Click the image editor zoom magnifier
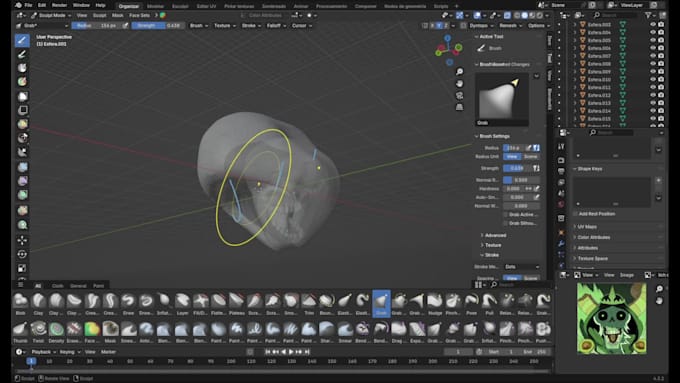The image size is (680, 383). click(x=660, y=289)
